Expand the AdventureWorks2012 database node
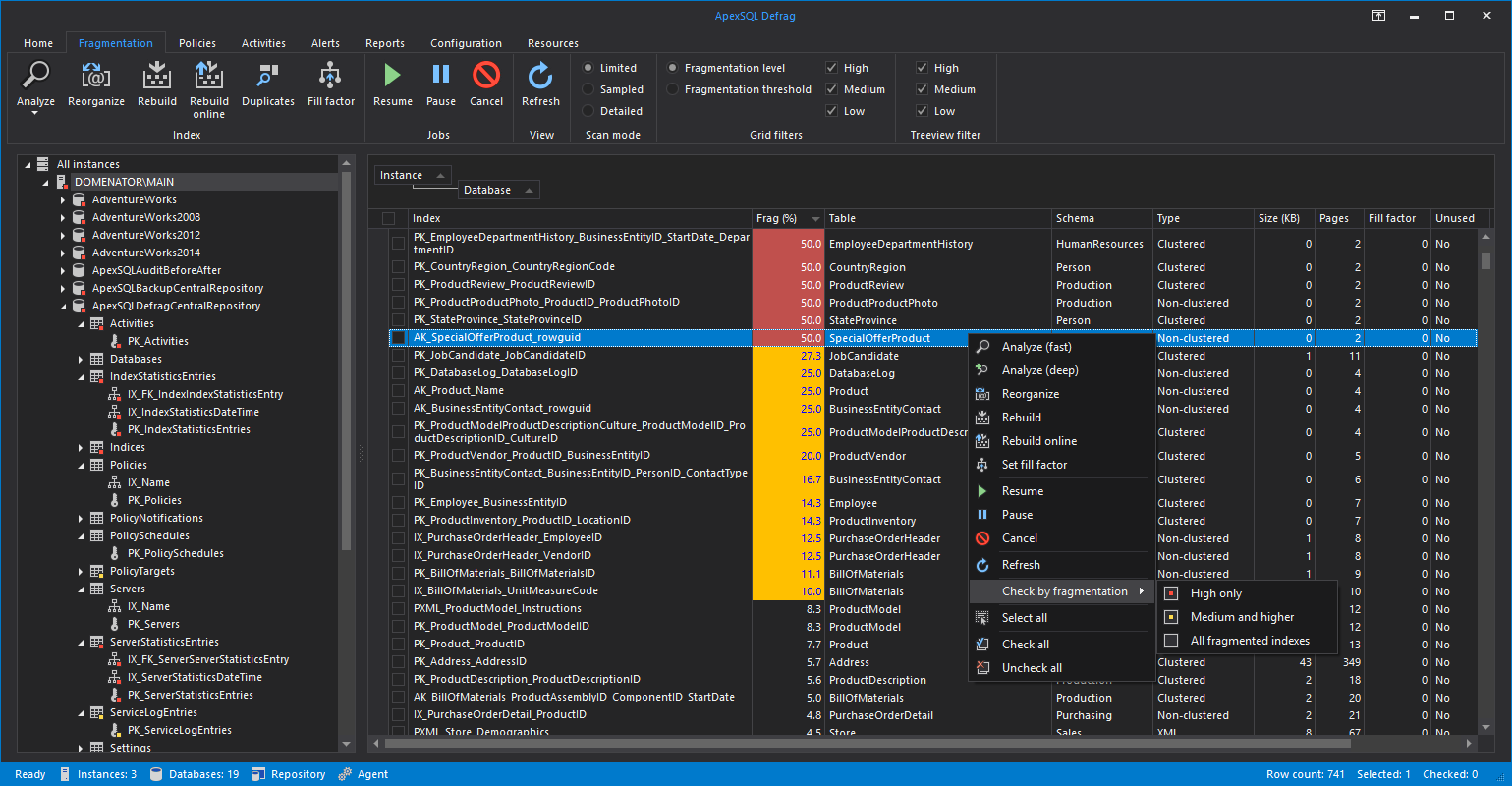Viewport: 1512px width, 786px height. tap(63, 235)
